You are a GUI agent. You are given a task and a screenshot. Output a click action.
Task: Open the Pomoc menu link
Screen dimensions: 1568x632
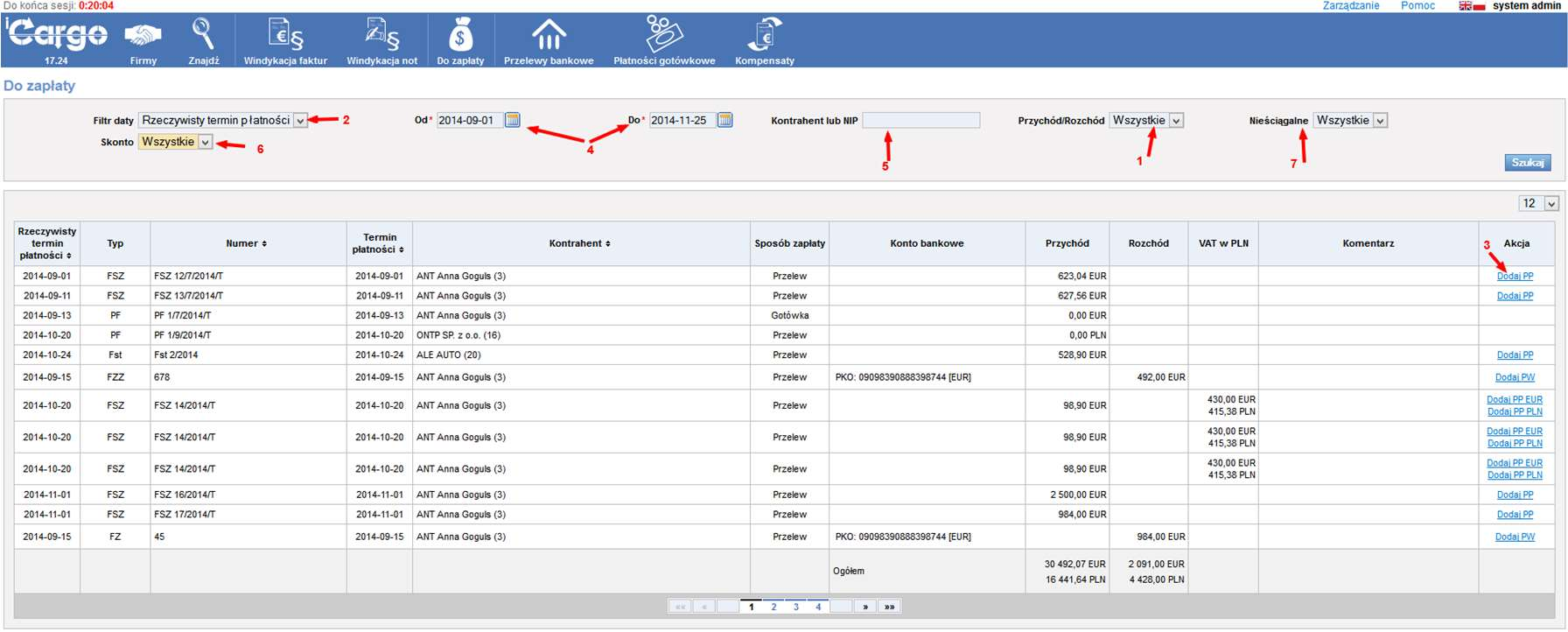[1417, 6]
